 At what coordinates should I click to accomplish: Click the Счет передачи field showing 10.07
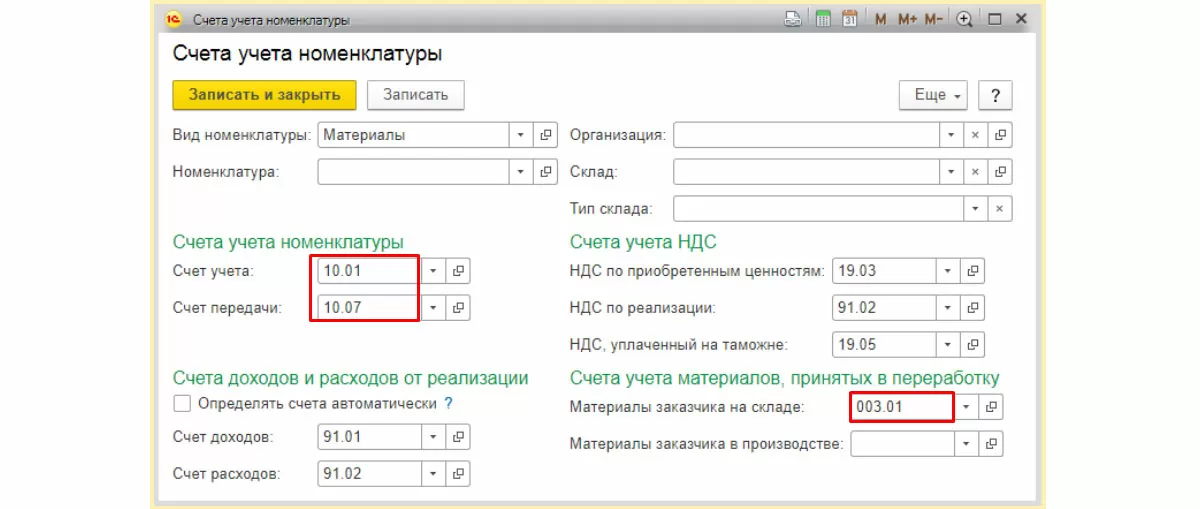pyautogui.click(x=369, y=308)
